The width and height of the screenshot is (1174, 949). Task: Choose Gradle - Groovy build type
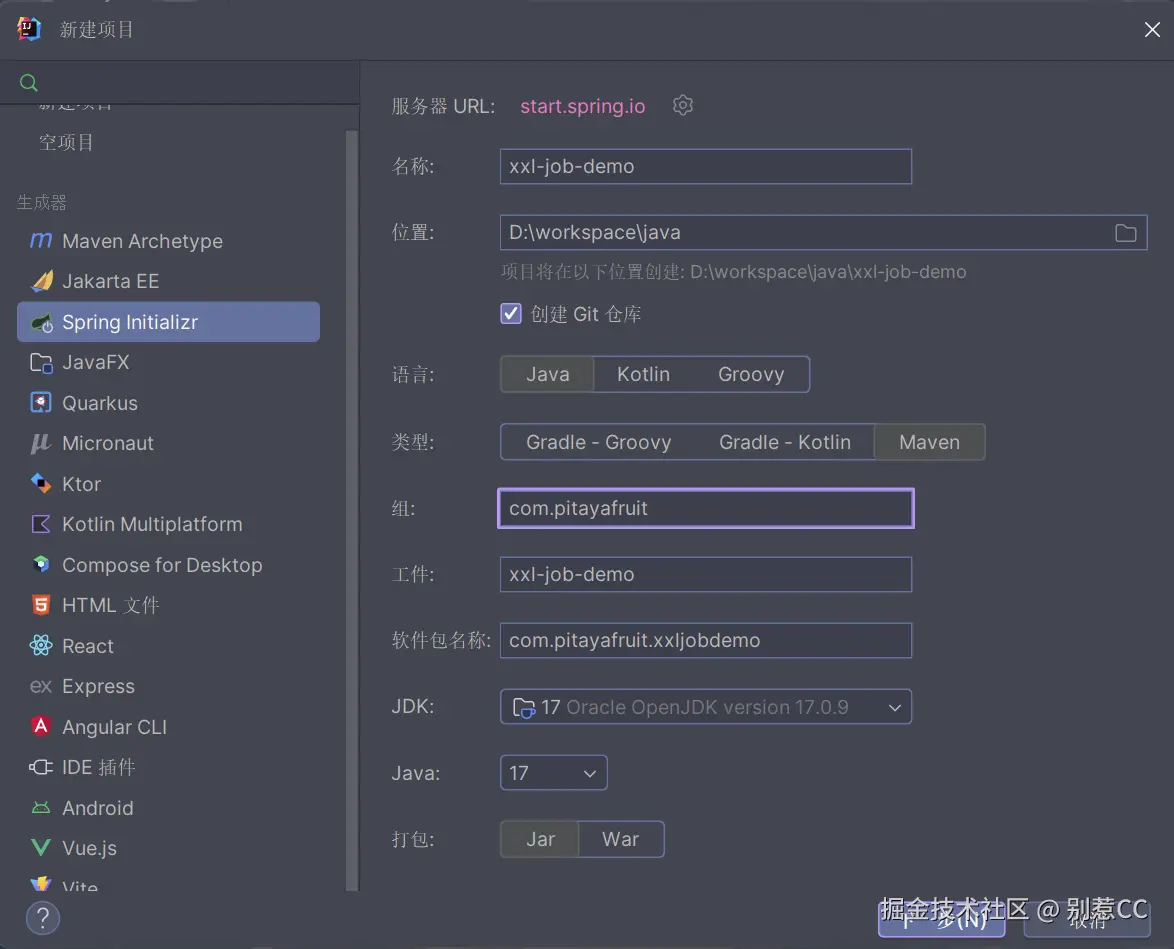click(598, 442)
